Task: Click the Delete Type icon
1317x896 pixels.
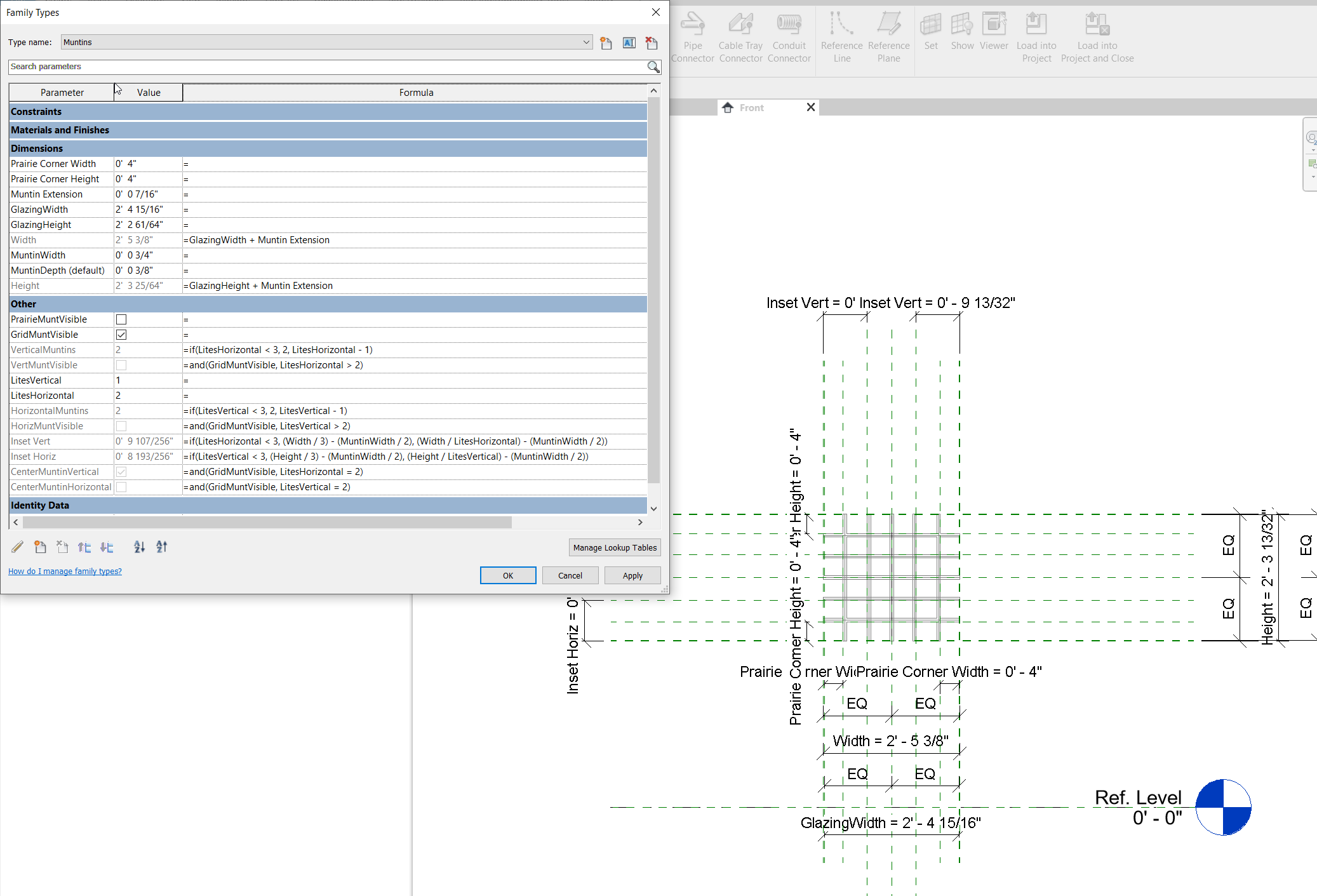Action: tap(652, 43)
